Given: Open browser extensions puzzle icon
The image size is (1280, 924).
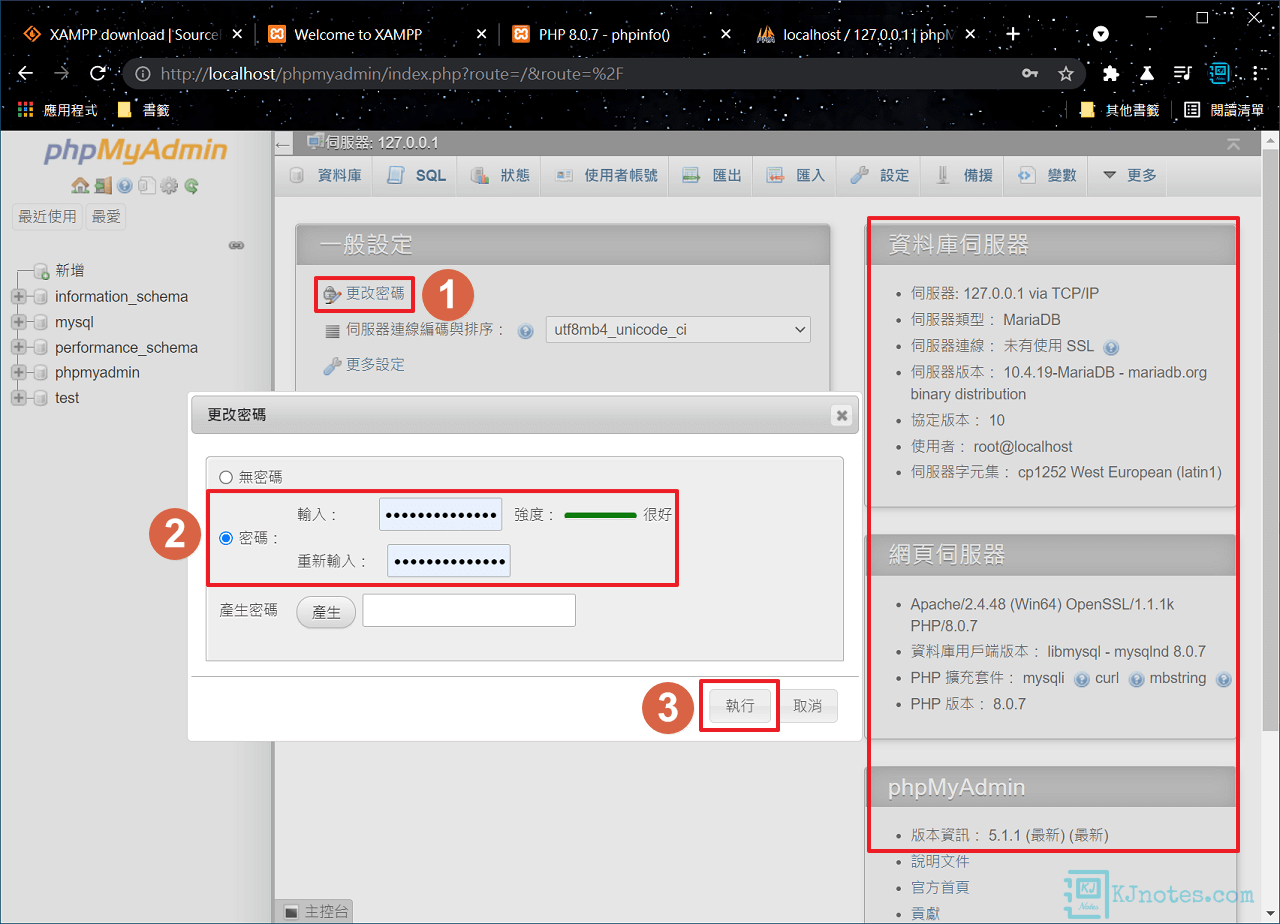Looking at the screenshot, I should pyautogui.click(x=1110, y=73).
